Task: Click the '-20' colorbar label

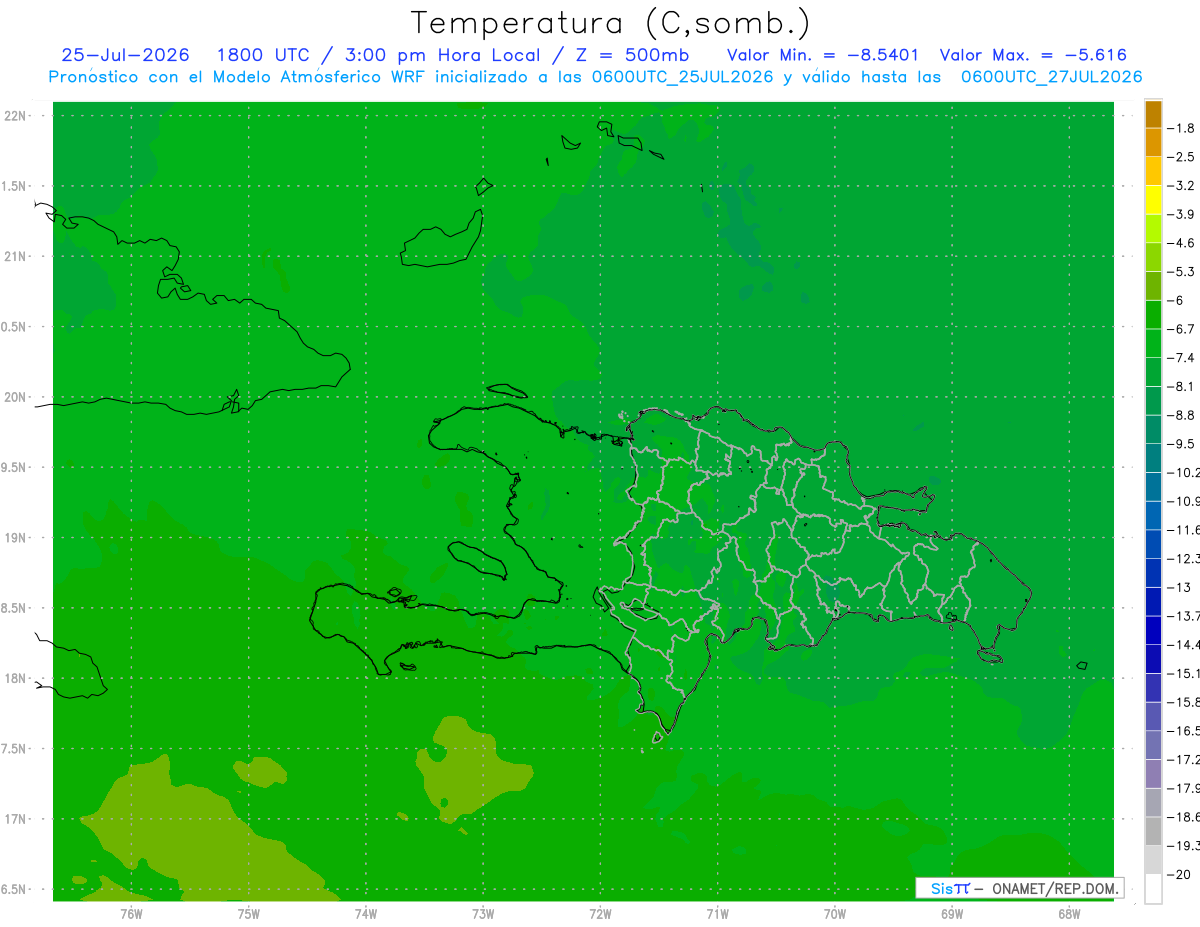Action: pos(1178,875)
